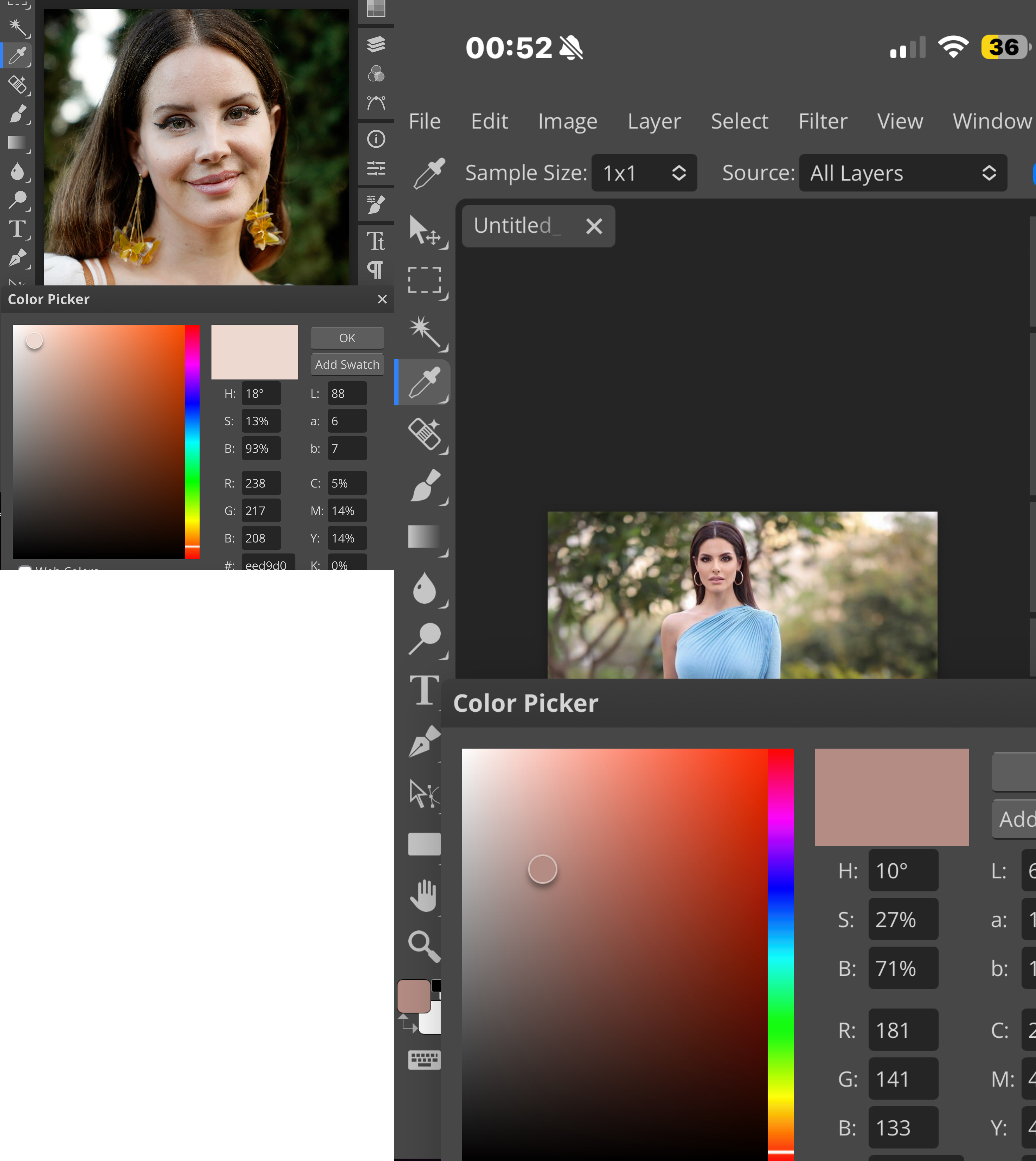The image size is (1036, 1161).
Task: Open the Info panel icon
Action: 376,139
